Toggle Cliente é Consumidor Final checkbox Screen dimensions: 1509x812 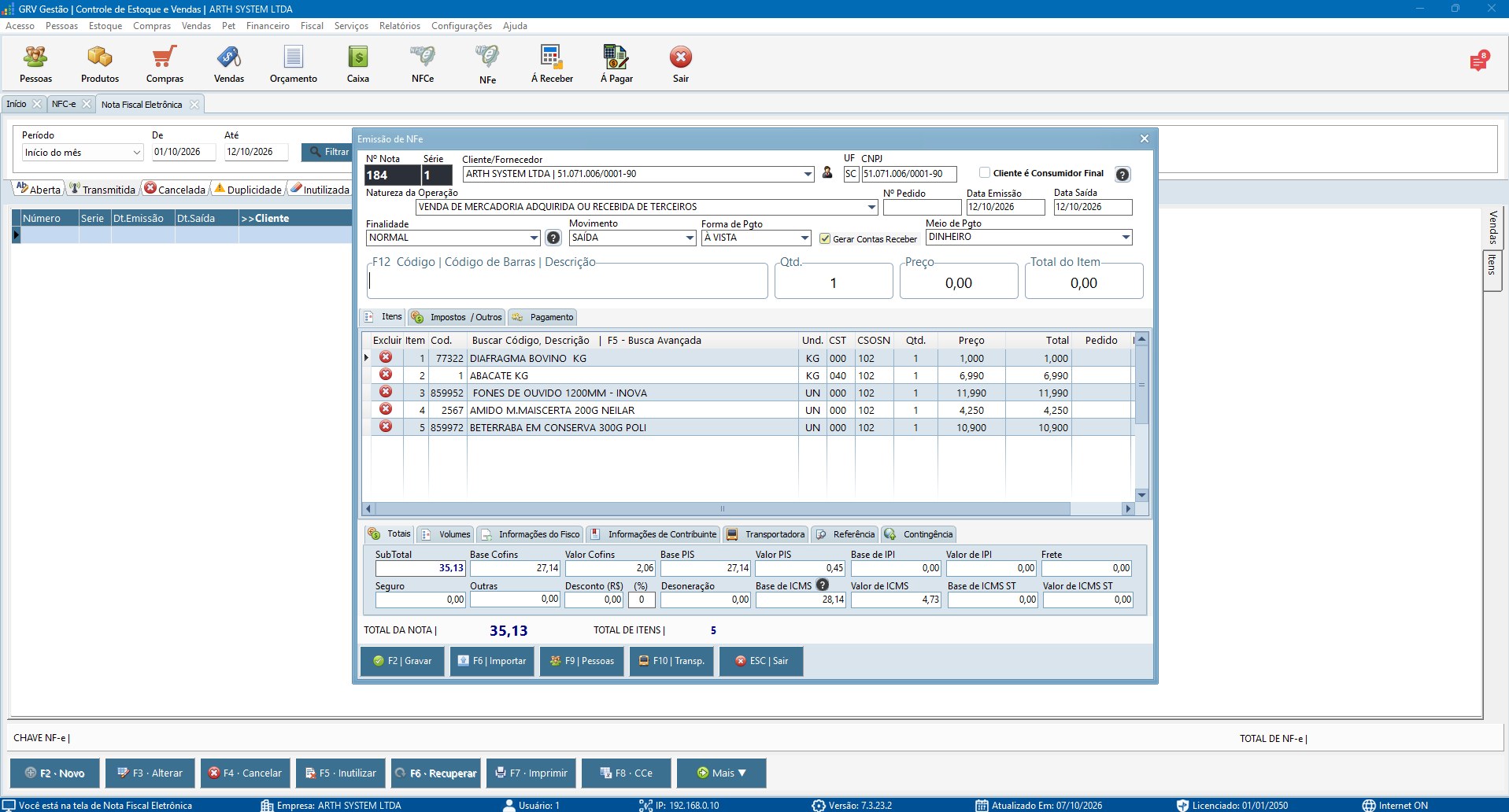[984, 172]
